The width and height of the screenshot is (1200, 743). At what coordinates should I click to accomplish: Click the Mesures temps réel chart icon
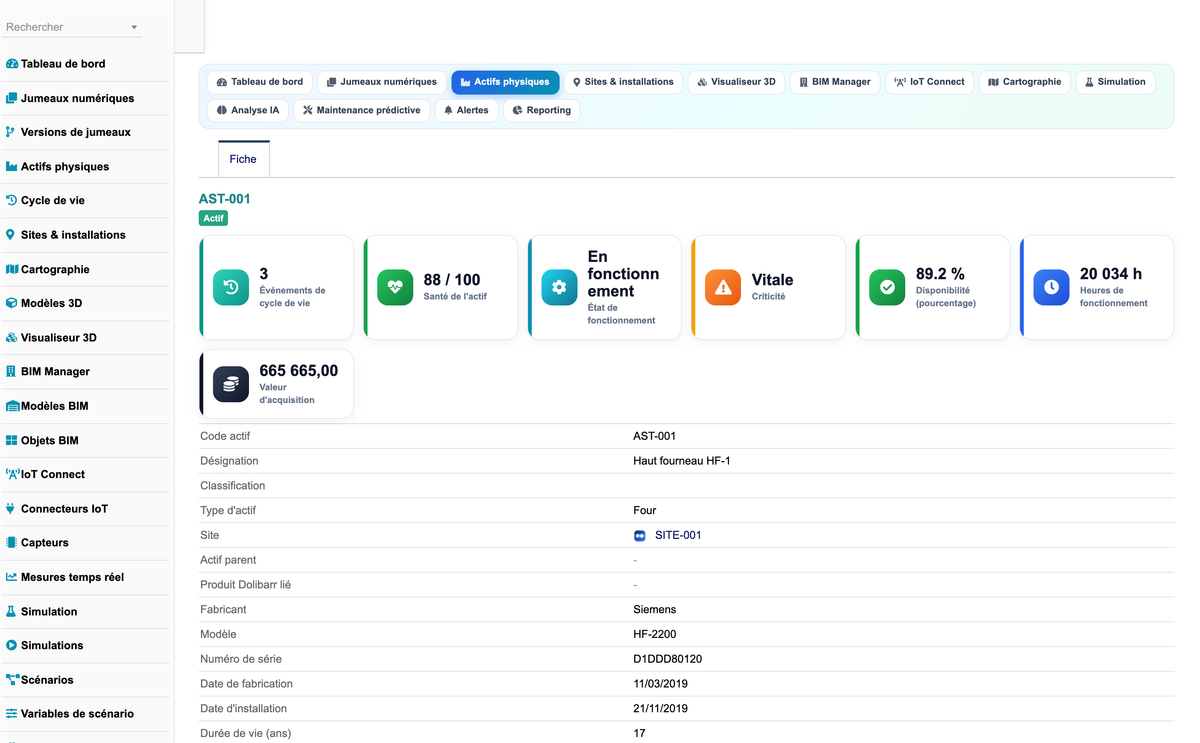point(12,577)
